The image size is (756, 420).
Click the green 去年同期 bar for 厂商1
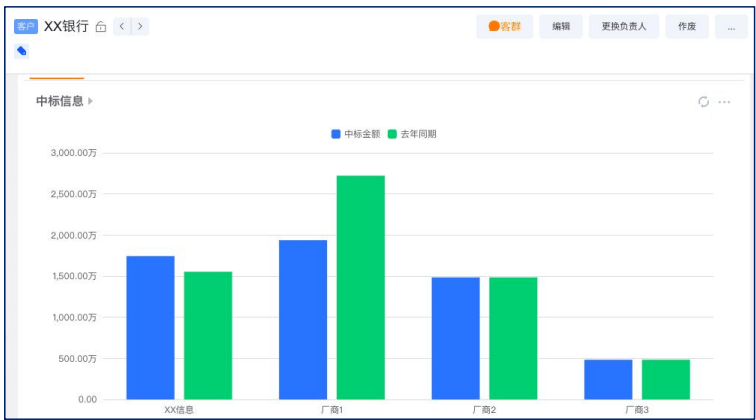[360, 288]
